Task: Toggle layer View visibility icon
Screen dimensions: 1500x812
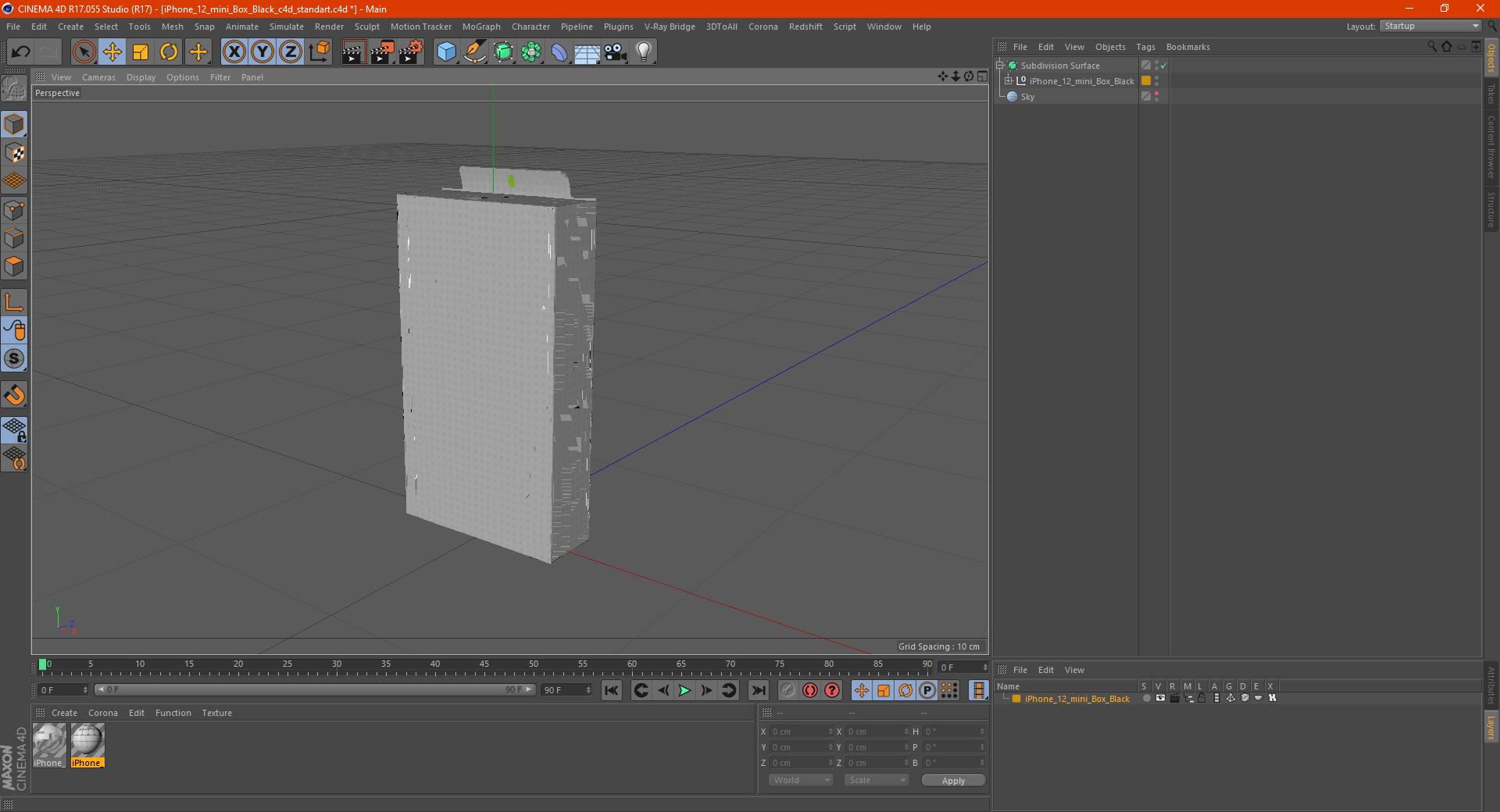Action: tap(1160, 699)
